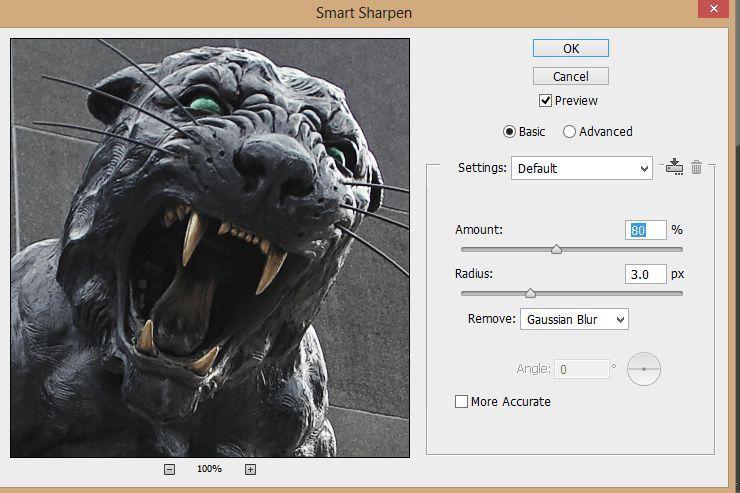Click the panther preview image

[x=210, y=248]
